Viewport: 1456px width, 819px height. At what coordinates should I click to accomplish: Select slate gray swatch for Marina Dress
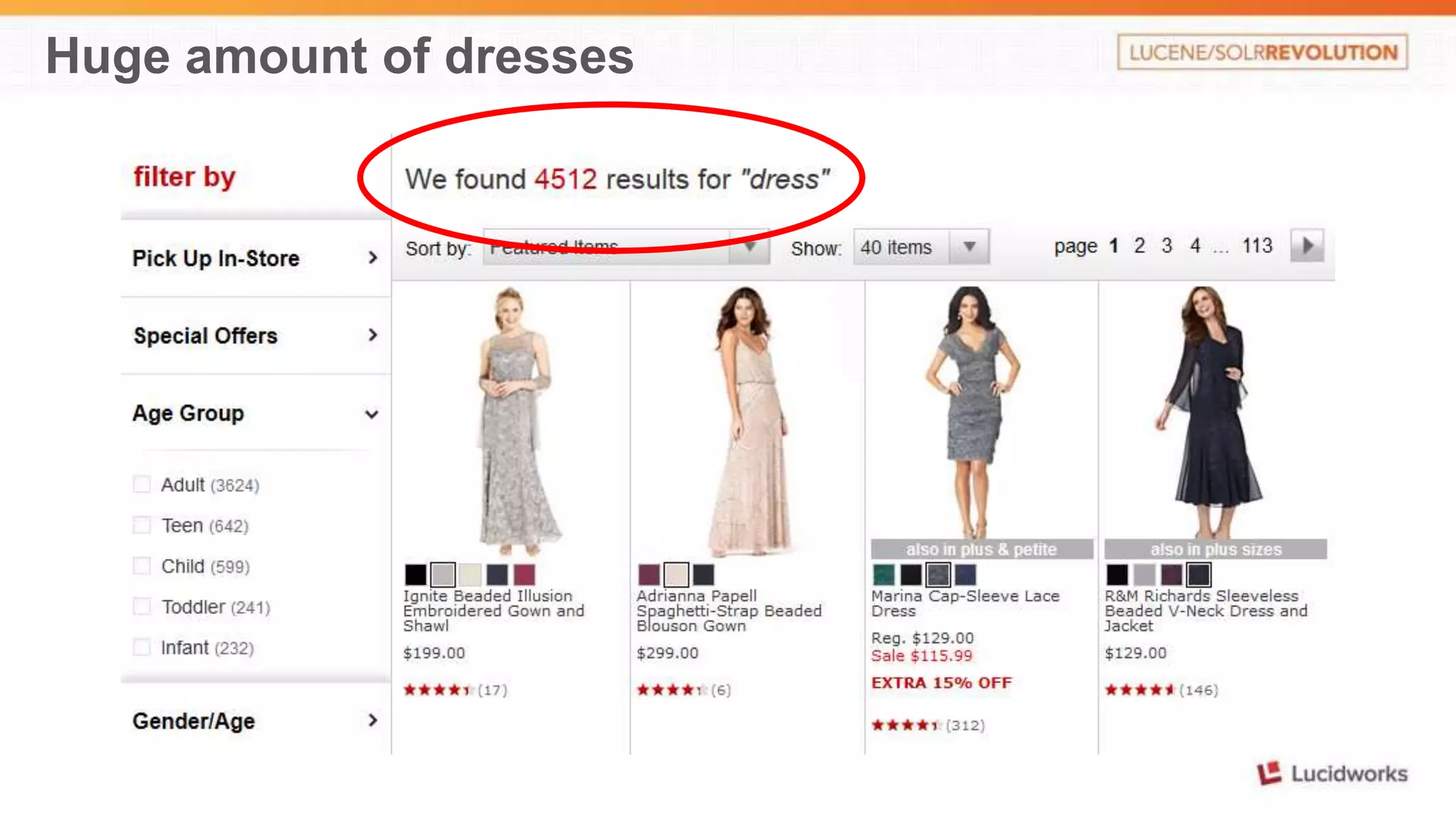(x=938, y=574)
